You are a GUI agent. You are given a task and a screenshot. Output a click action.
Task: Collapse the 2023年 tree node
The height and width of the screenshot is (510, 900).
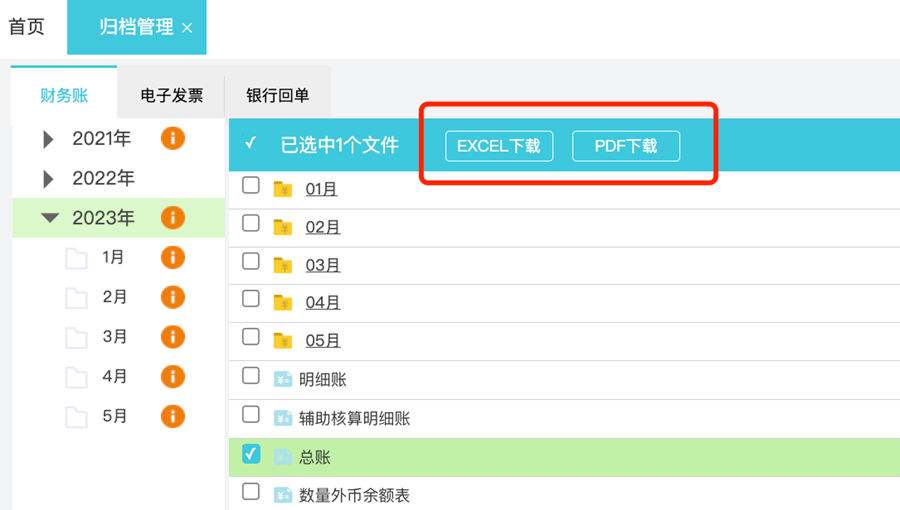tap(50, 218)
